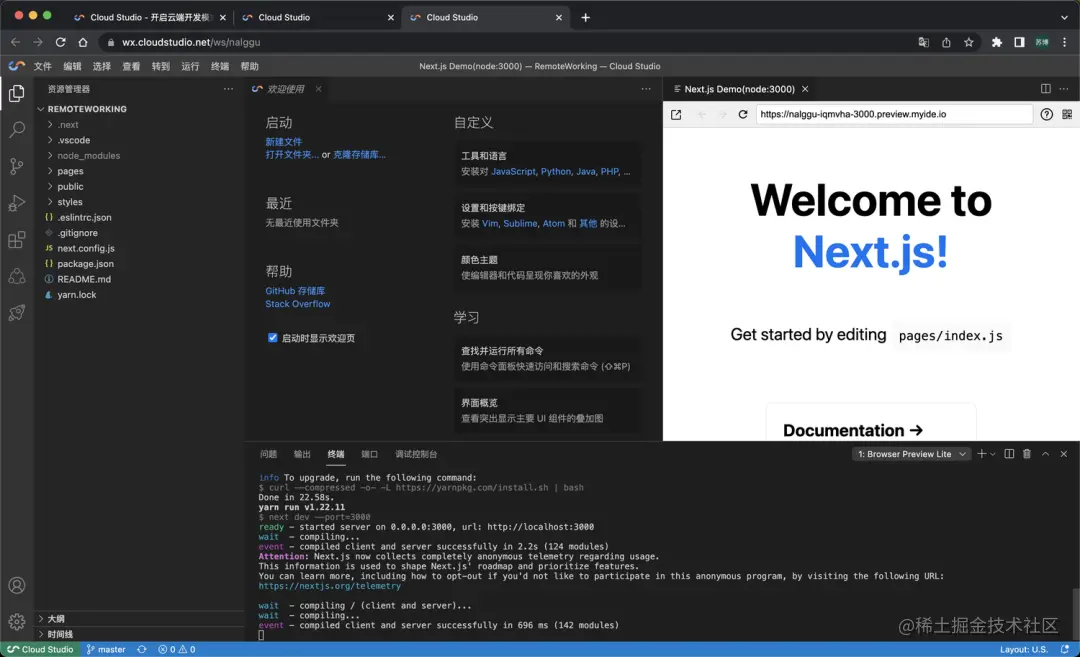The height and width of the screenshot is (657, 1080).
Task: Reload the Chrome browser page
Action: [61, 42]
